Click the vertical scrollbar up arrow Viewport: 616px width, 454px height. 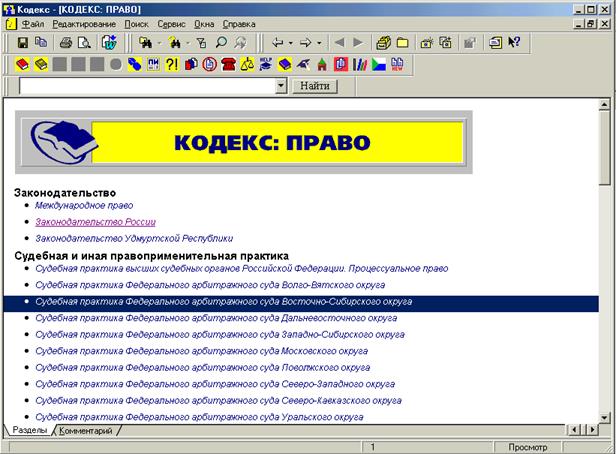[x=604, y=104]
